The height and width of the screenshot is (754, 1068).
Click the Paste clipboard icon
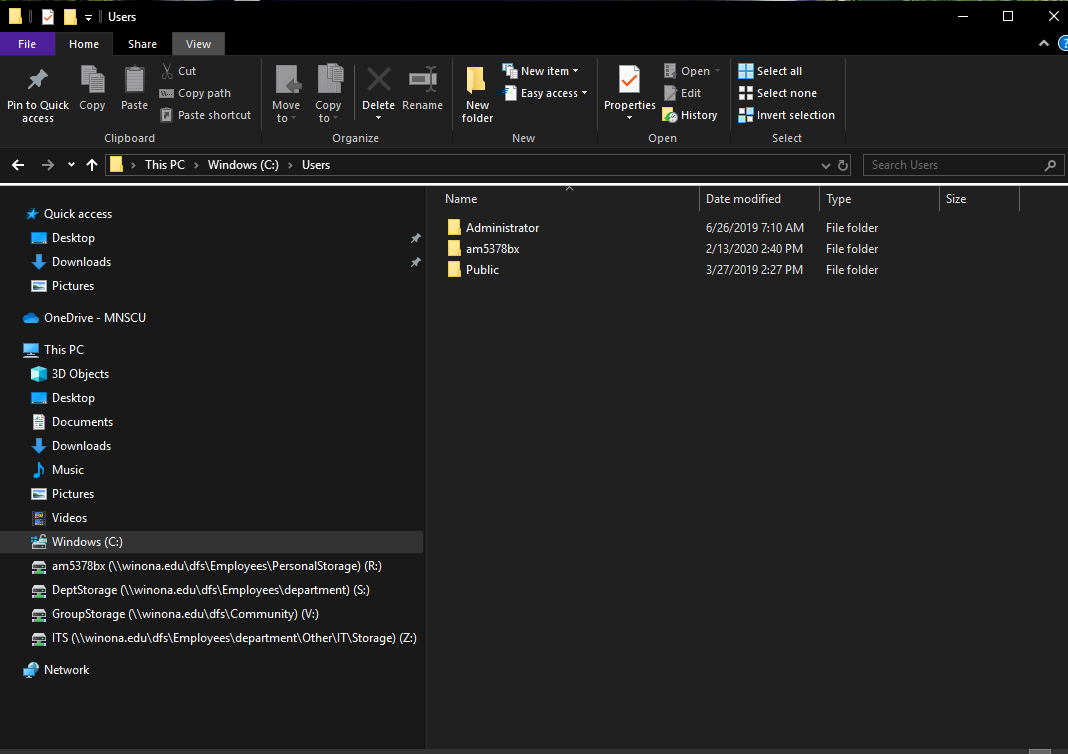[134, 80]
